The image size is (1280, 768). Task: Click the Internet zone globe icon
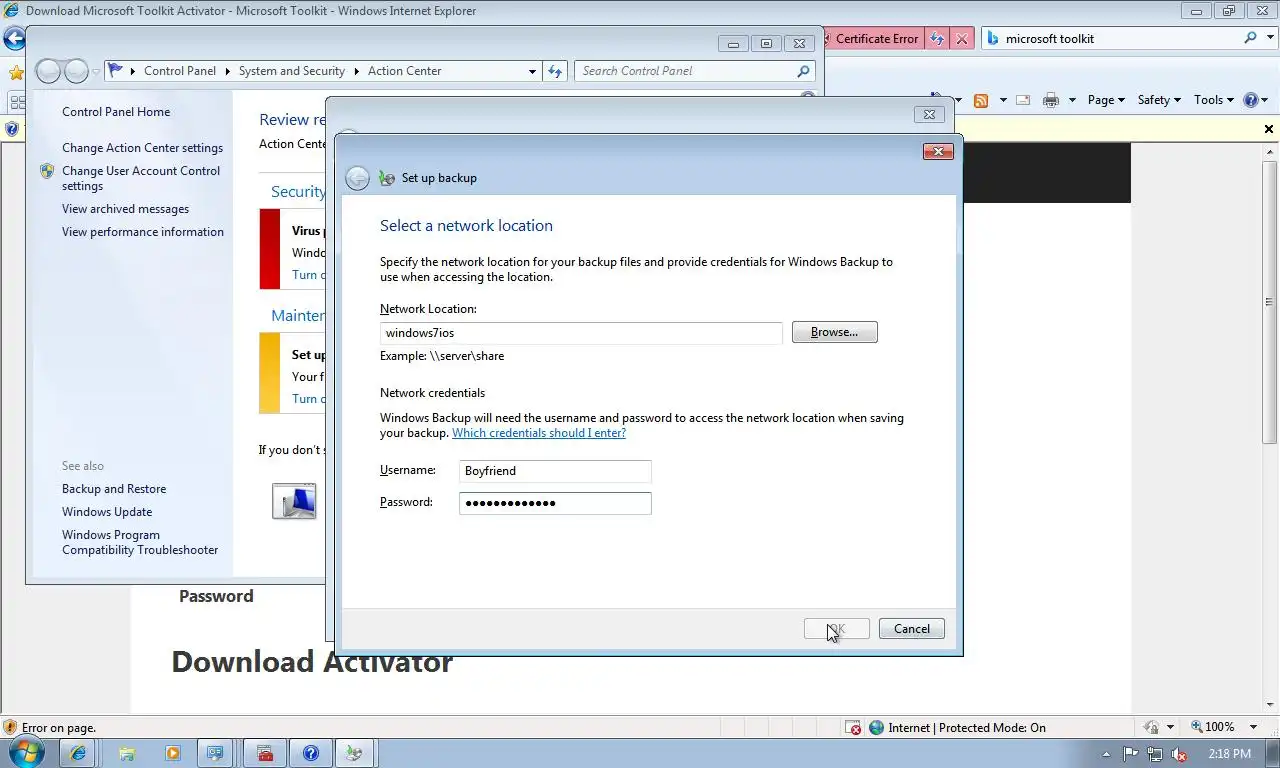coord(877,728)
